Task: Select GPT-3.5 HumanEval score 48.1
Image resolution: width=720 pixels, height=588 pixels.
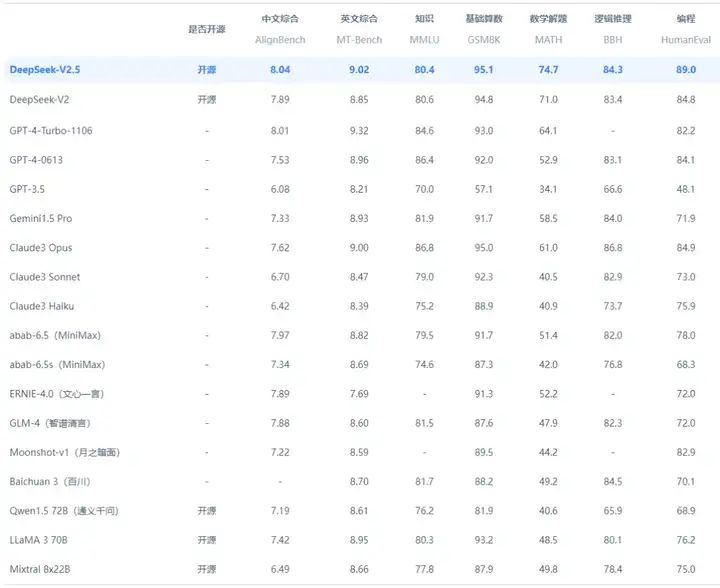Action: (686, 189)
